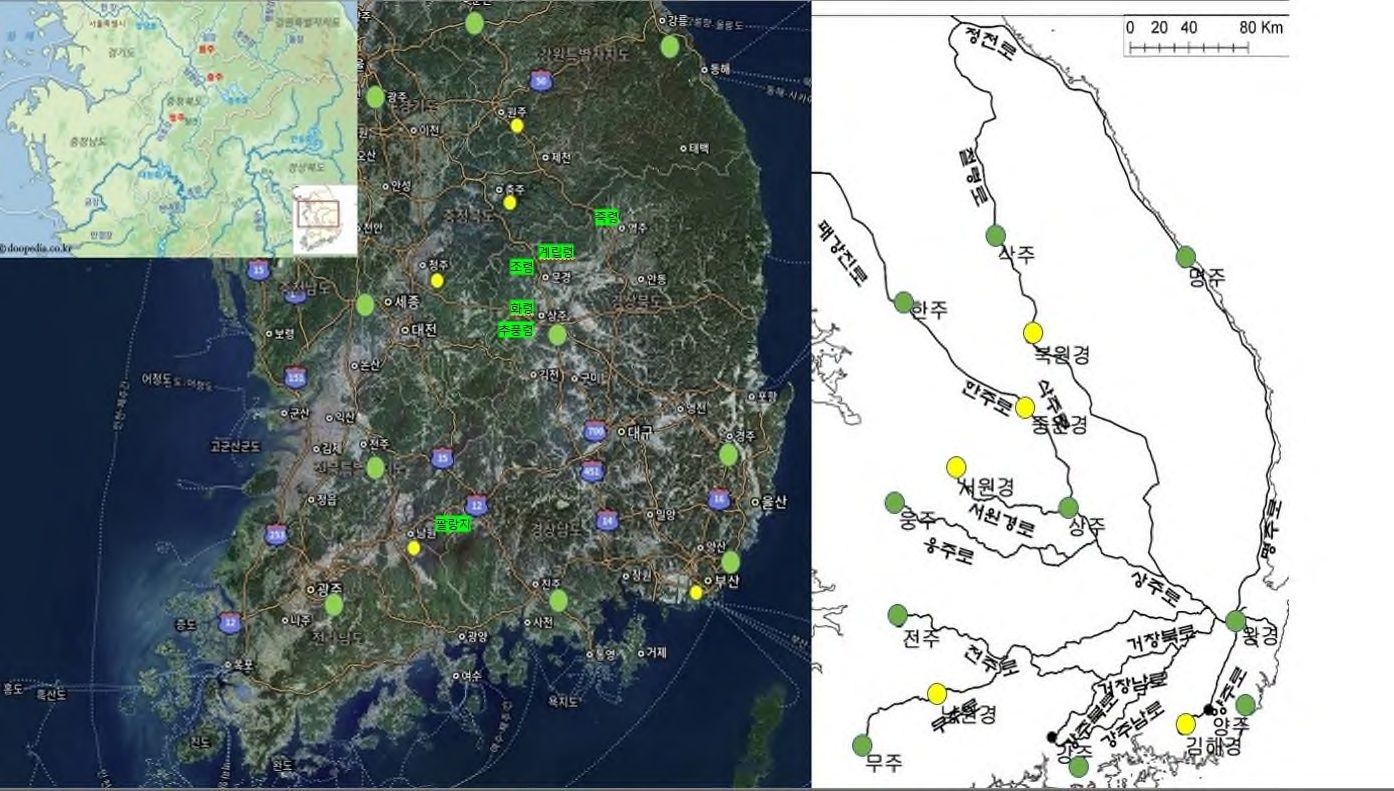1394x791 pixels.
Task: Select the 명주 green dot on route map
Action: (x=1186, y=257)
